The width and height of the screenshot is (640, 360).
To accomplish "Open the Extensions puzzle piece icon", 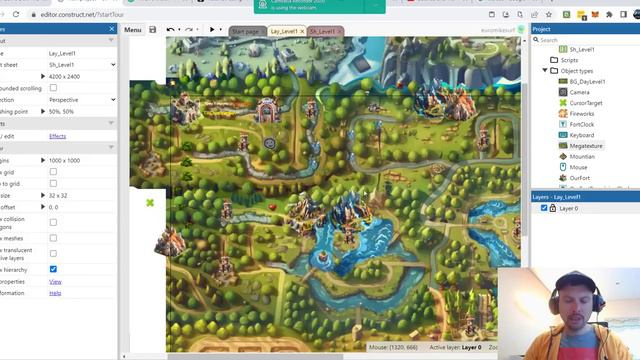I will (609, 14).
